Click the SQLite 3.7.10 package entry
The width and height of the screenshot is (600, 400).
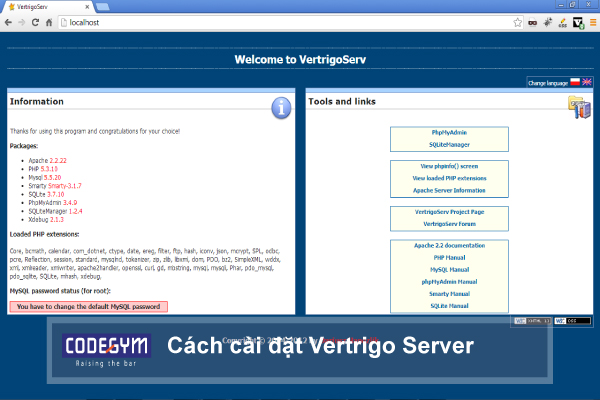click(46, 194)
